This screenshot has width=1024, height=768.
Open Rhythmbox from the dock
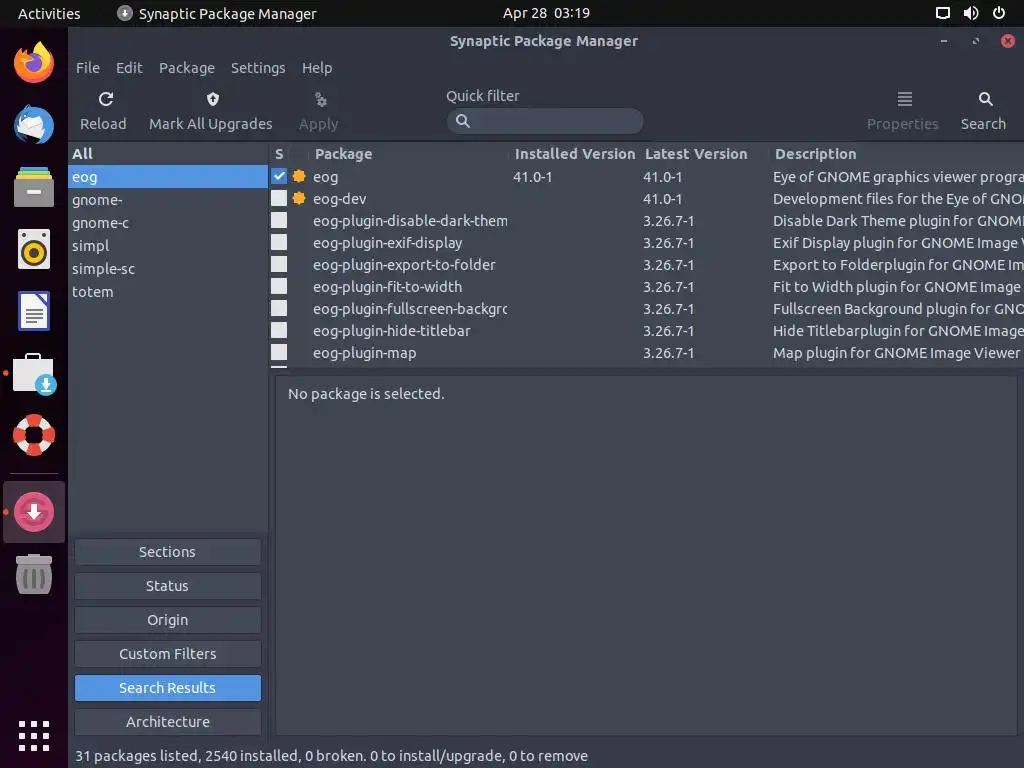(x=34, y=249)
